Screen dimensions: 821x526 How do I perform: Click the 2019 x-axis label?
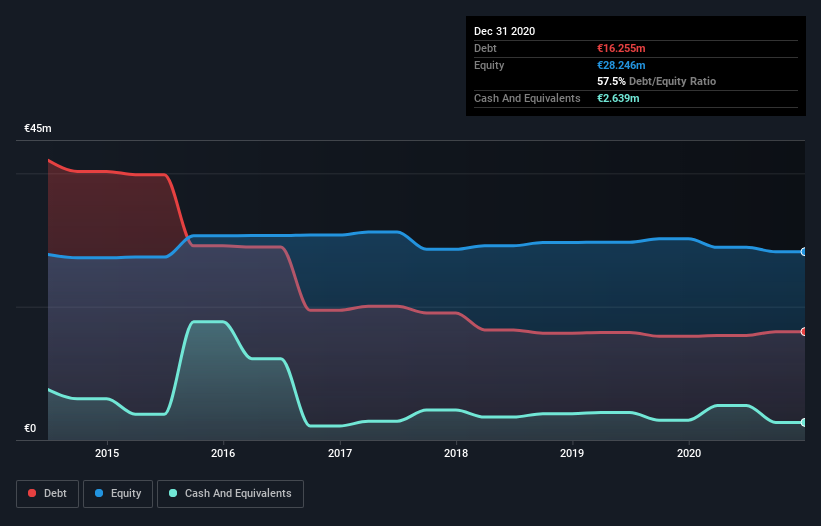tap(572, 453)
